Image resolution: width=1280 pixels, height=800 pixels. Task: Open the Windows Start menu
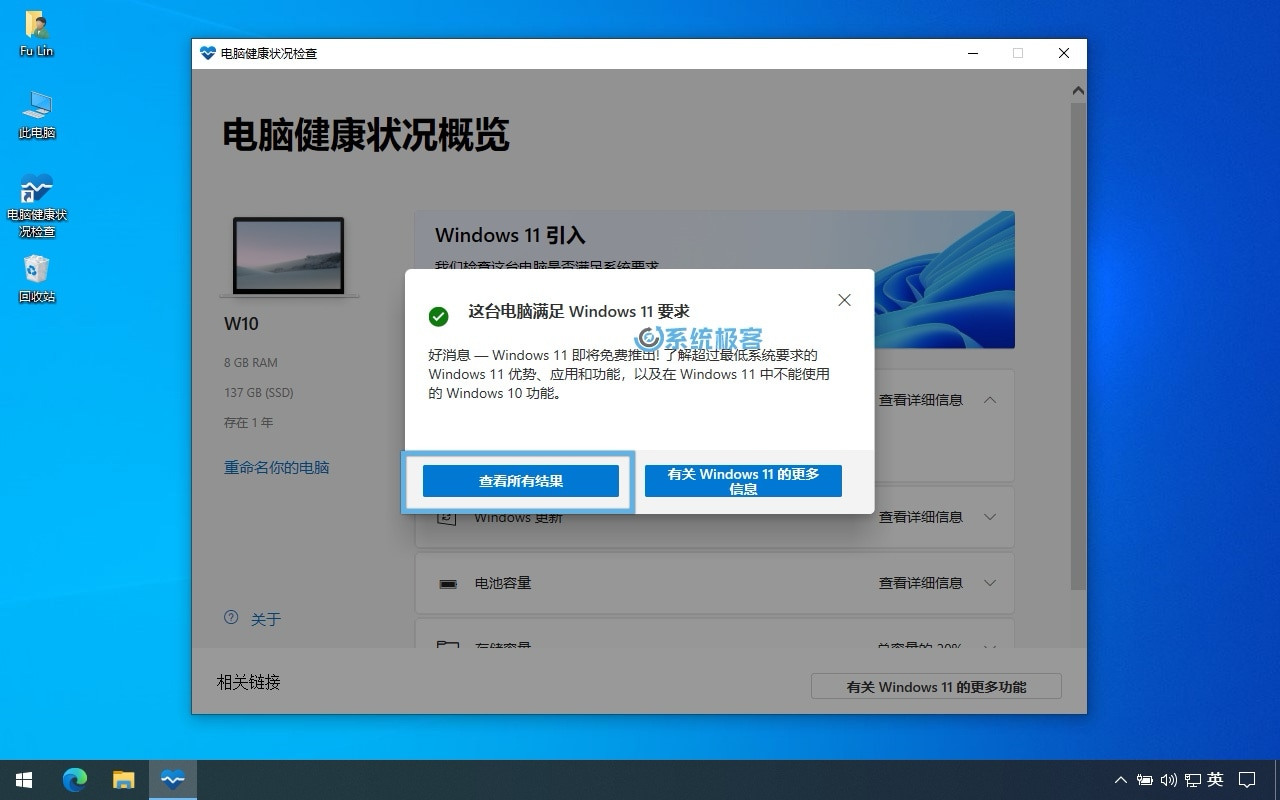(x=24, y=780)
